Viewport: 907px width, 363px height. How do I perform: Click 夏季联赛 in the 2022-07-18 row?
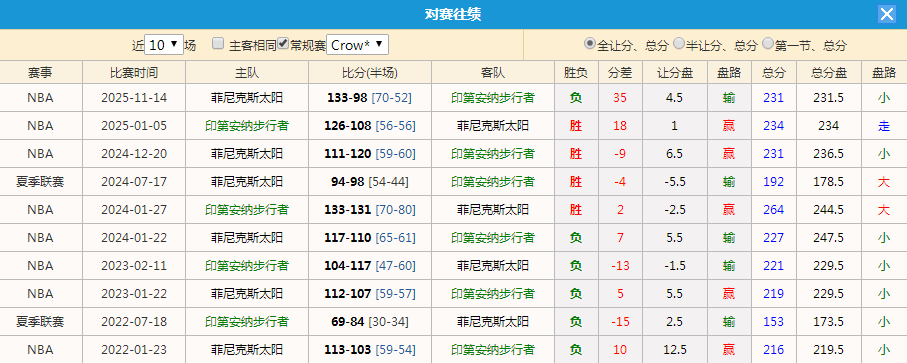tap(40, 321)
